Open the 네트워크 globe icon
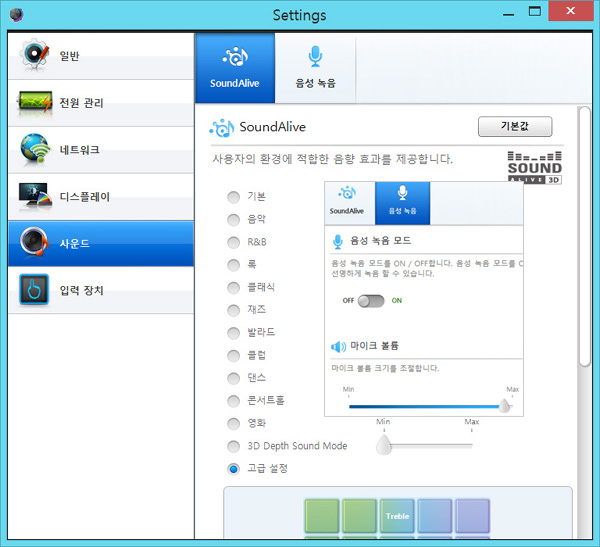 (35, 149)
